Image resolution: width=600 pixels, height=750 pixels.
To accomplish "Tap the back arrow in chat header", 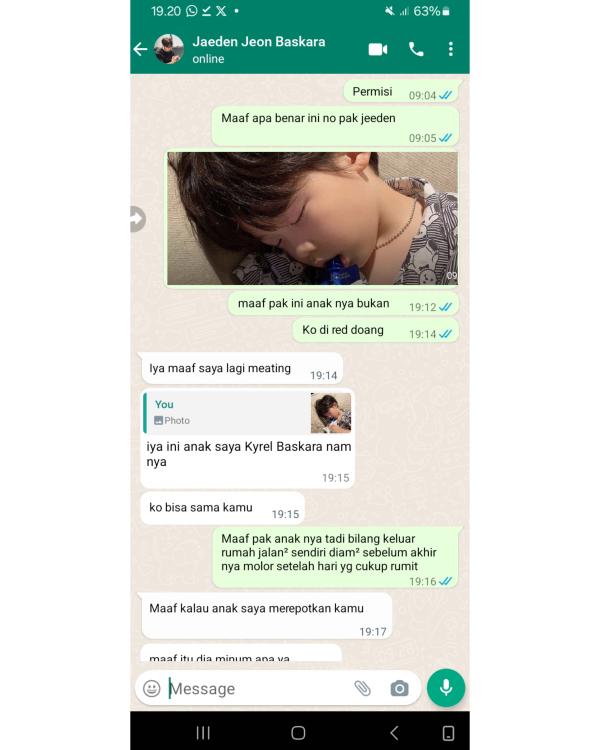I will pos(140,49).
